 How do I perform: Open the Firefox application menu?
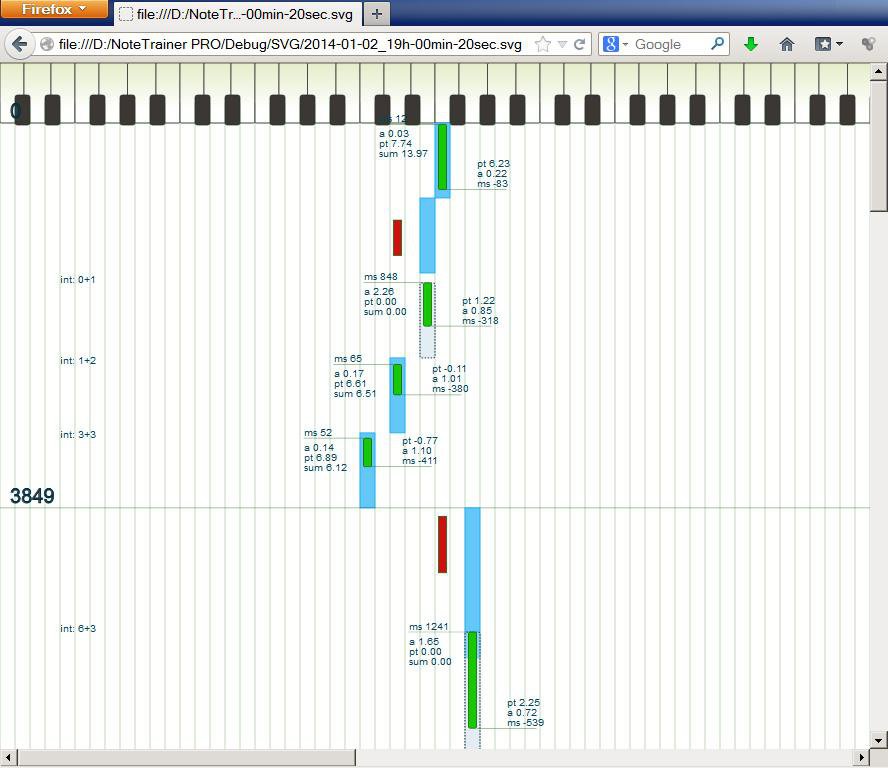point(54,9)
